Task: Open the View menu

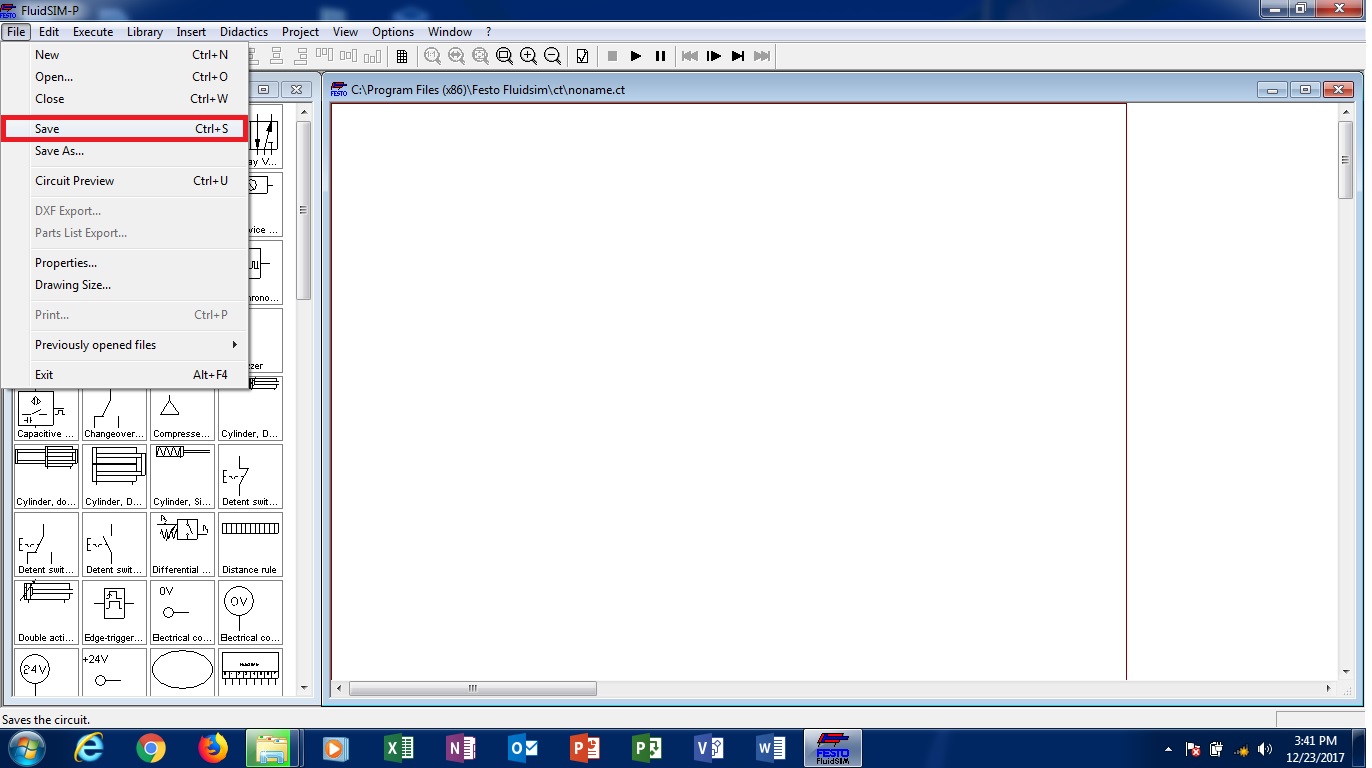Action: (345, 32)
